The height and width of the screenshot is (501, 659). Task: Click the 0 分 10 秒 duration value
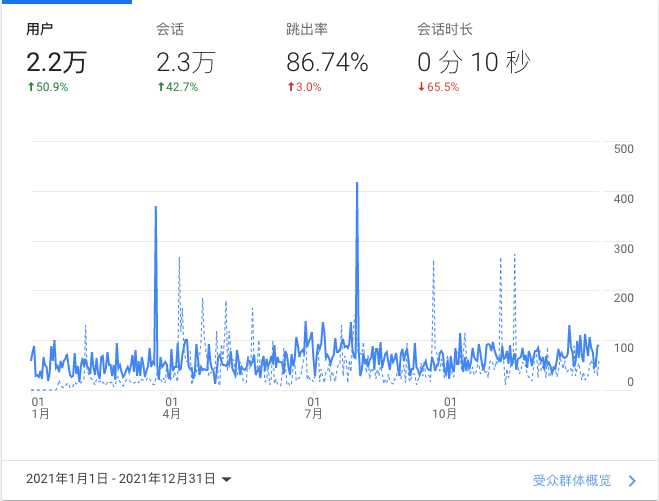pyautogui.click(x=473, y=63)
